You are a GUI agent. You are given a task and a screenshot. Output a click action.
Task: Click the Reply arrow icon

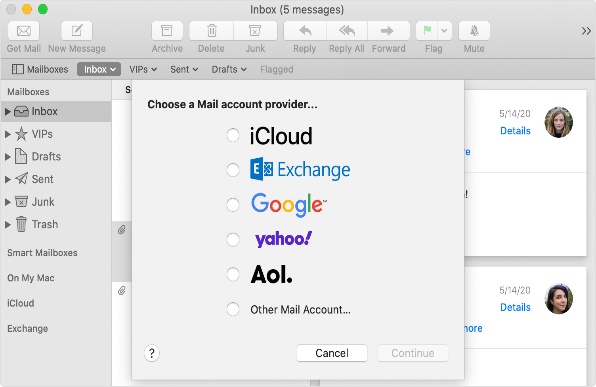pyautogui.click(x=305, y=31)
